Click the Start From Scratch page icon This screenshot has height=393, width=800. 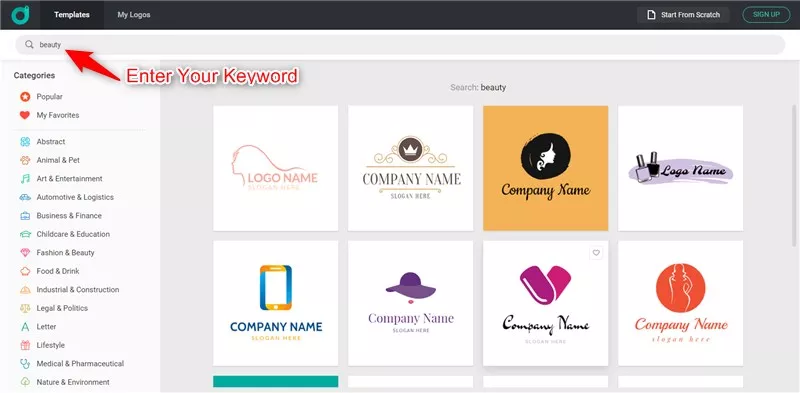point(651,15)
